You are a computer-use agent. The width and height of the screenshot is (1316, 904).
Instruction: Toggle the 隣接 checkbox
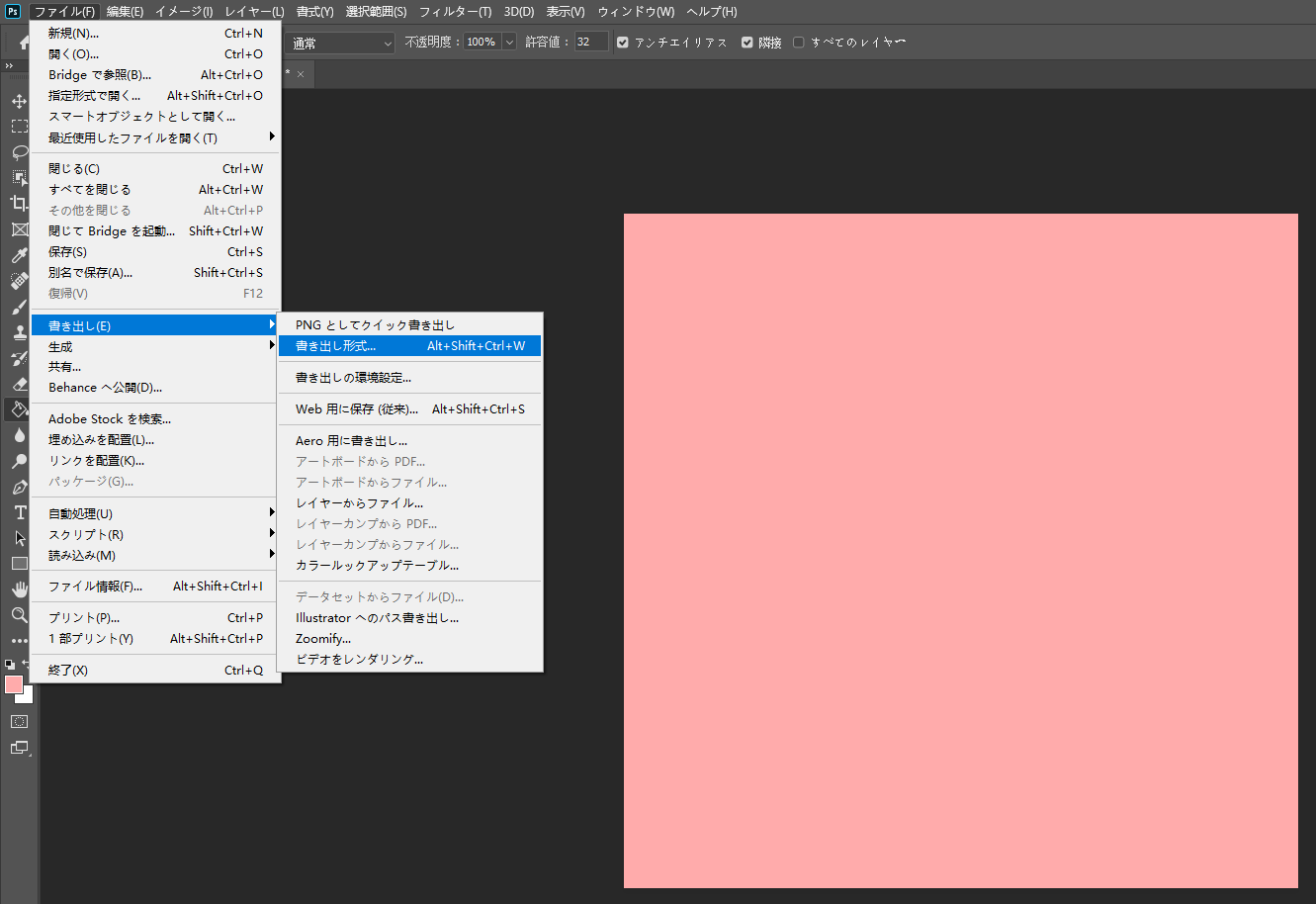[747, 43]
